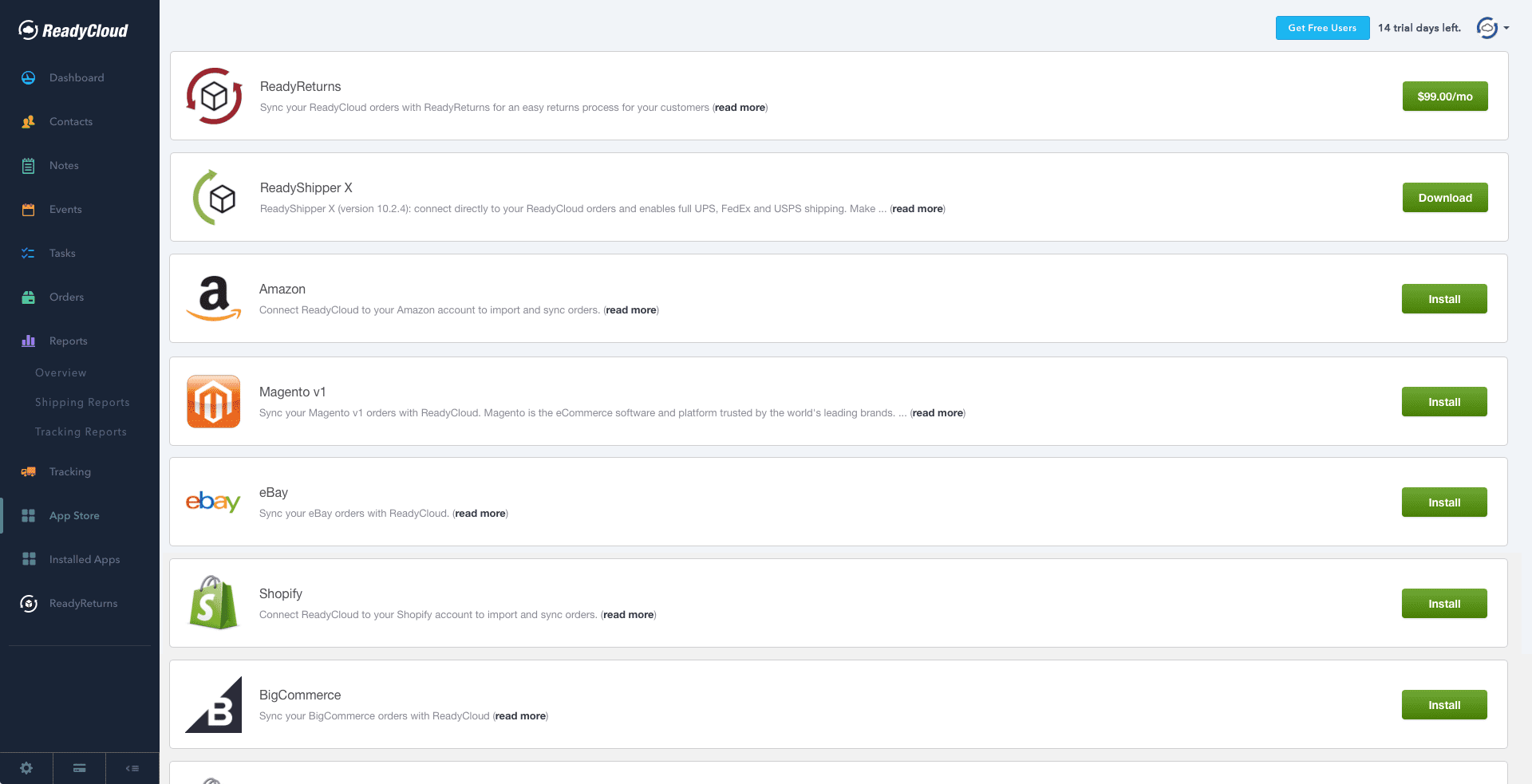
Task: Click the ReadyReturns sidebar icon
Action: pyautogui.click(x=29, y=603)
